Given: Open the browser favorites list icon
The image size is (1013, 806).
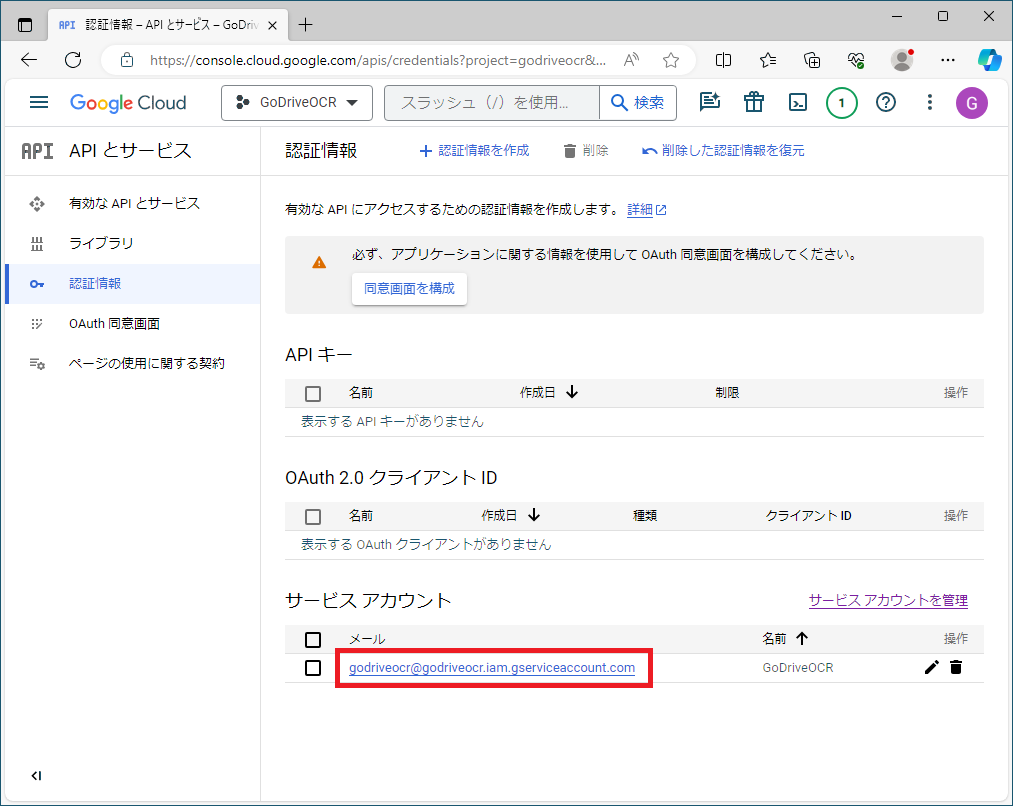Looking at the screenshot, I should coord(768,60).
